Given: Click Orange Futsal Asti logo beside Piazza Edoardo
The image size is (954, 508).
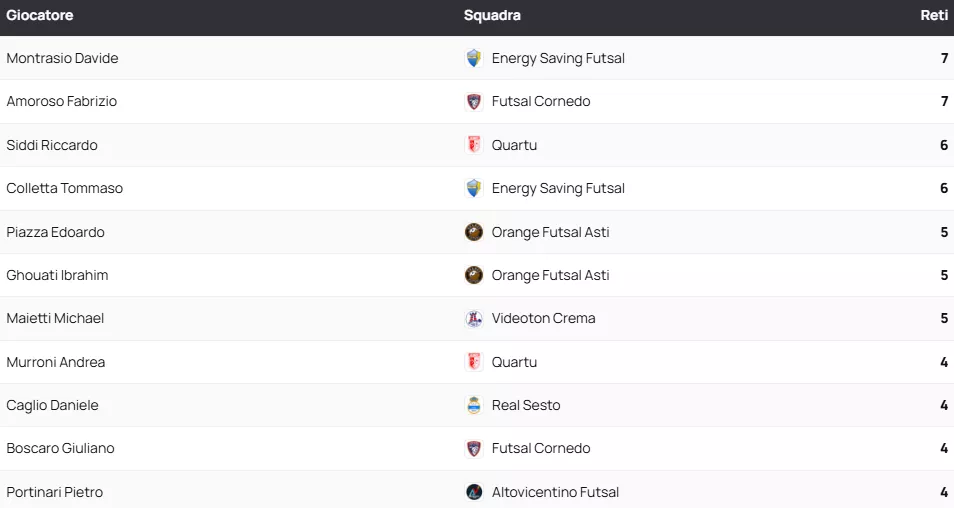Looking at the screenshot, I should point(474,232).
